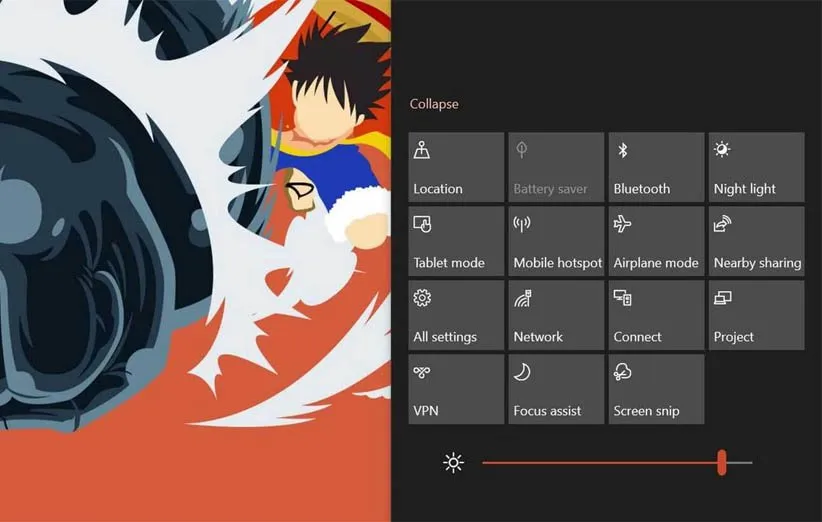Click the brightness slider handle
Image resolution: width=822 pixels, height=522 pixels.
tap(721, 462)
